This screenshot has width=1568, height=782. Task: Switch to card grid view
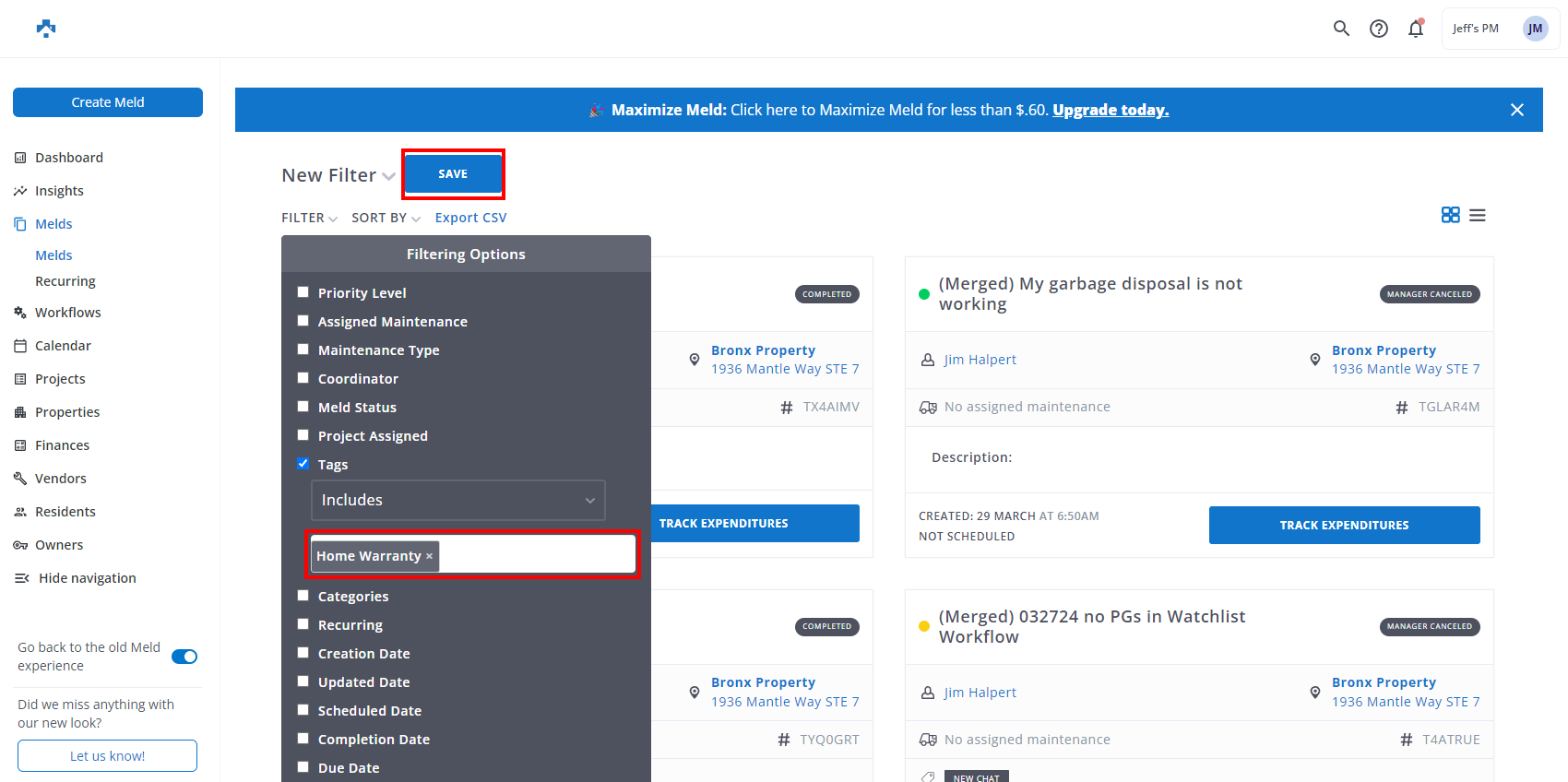(x=1450, y=215)
